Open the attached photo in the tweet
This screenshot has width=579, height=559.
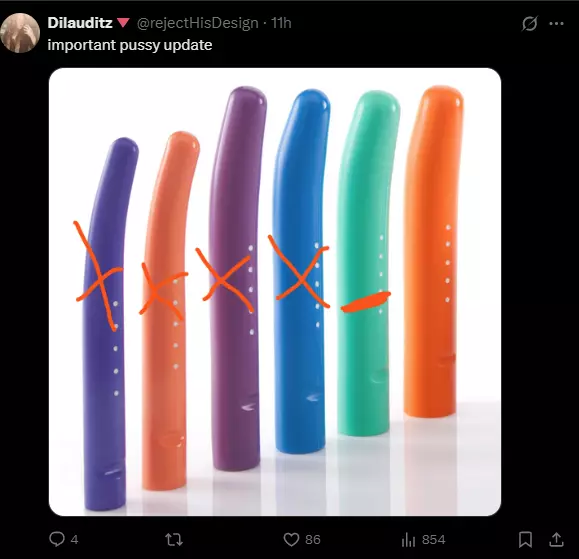[275, 292]
